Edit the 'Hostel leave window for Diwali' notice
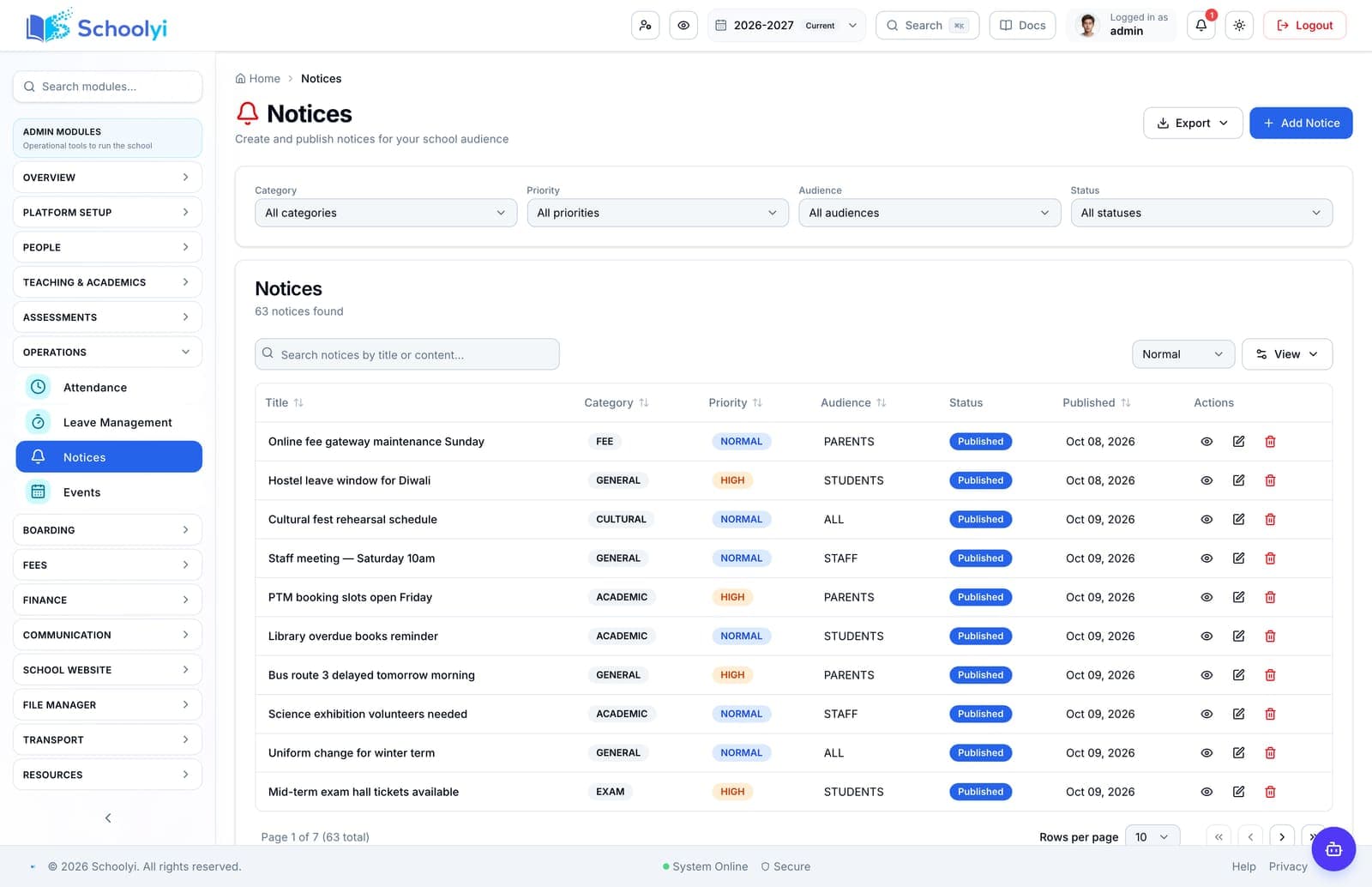The width and height of the screenshot is (1372, 887). (1238, 480)
